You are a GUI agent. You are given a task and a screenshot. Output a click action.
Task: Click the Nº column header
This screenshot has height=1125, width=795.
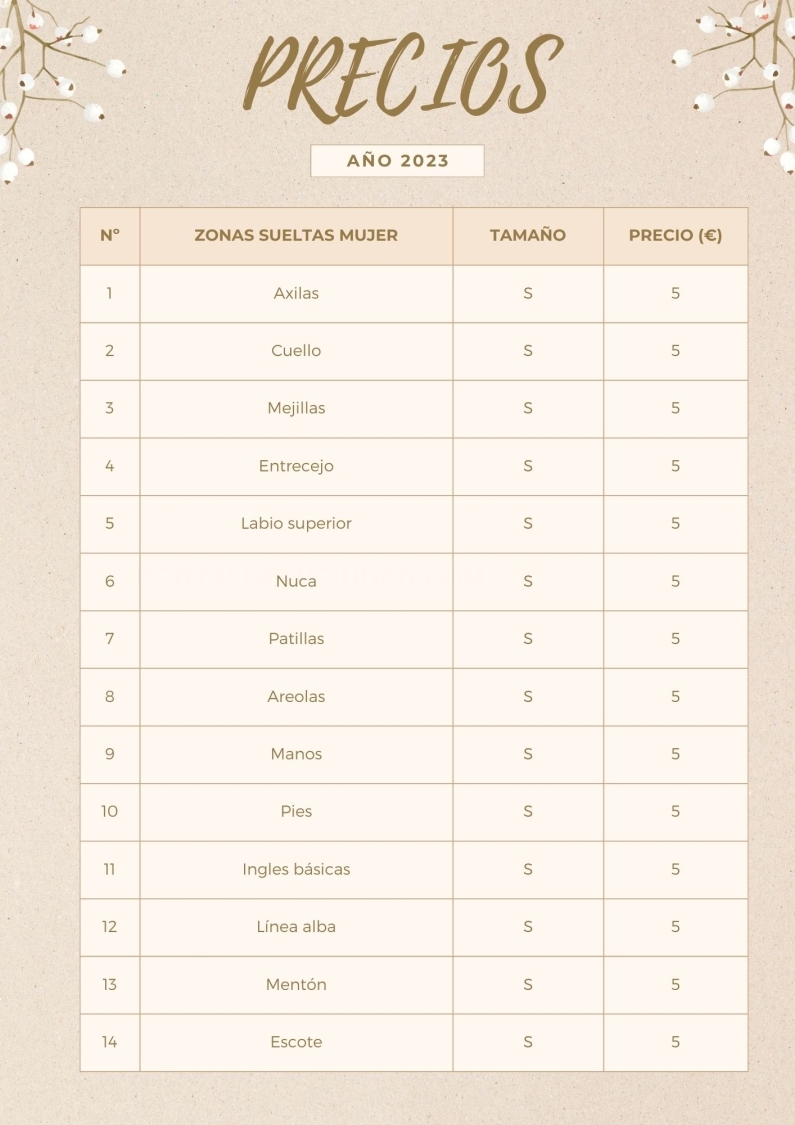click(110, 236)
